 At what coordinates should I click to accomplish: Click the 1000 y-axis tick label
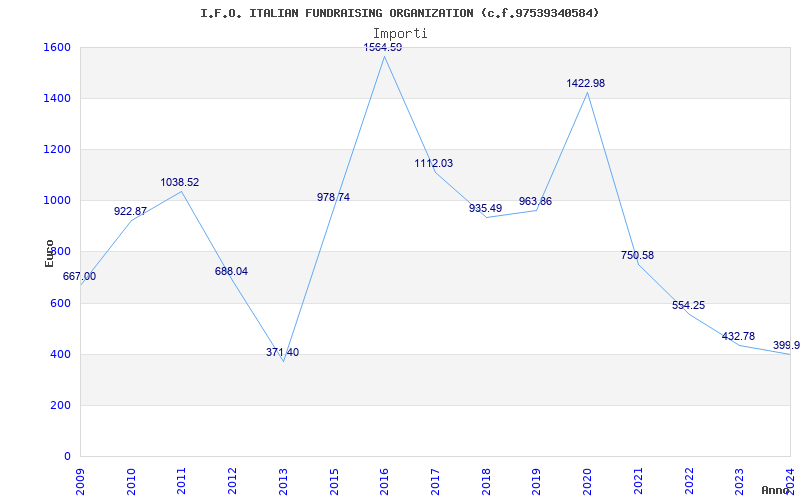click(x=56, y=201)
